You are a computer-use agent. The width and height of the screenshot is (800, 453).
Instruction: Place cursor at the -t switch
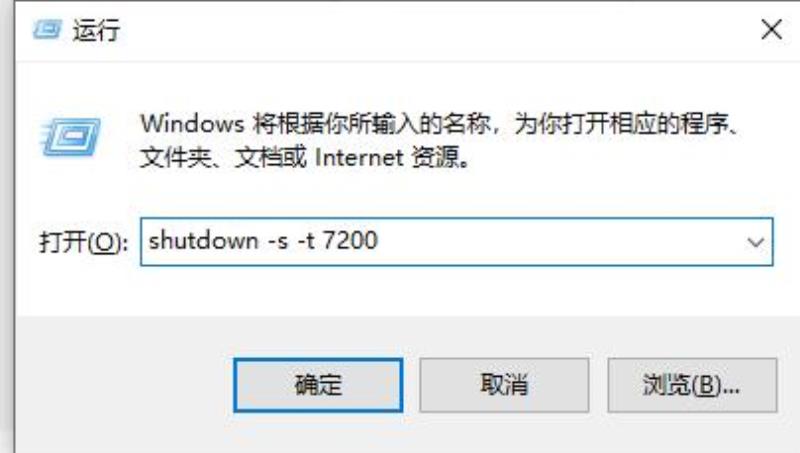tap(306, 240)
